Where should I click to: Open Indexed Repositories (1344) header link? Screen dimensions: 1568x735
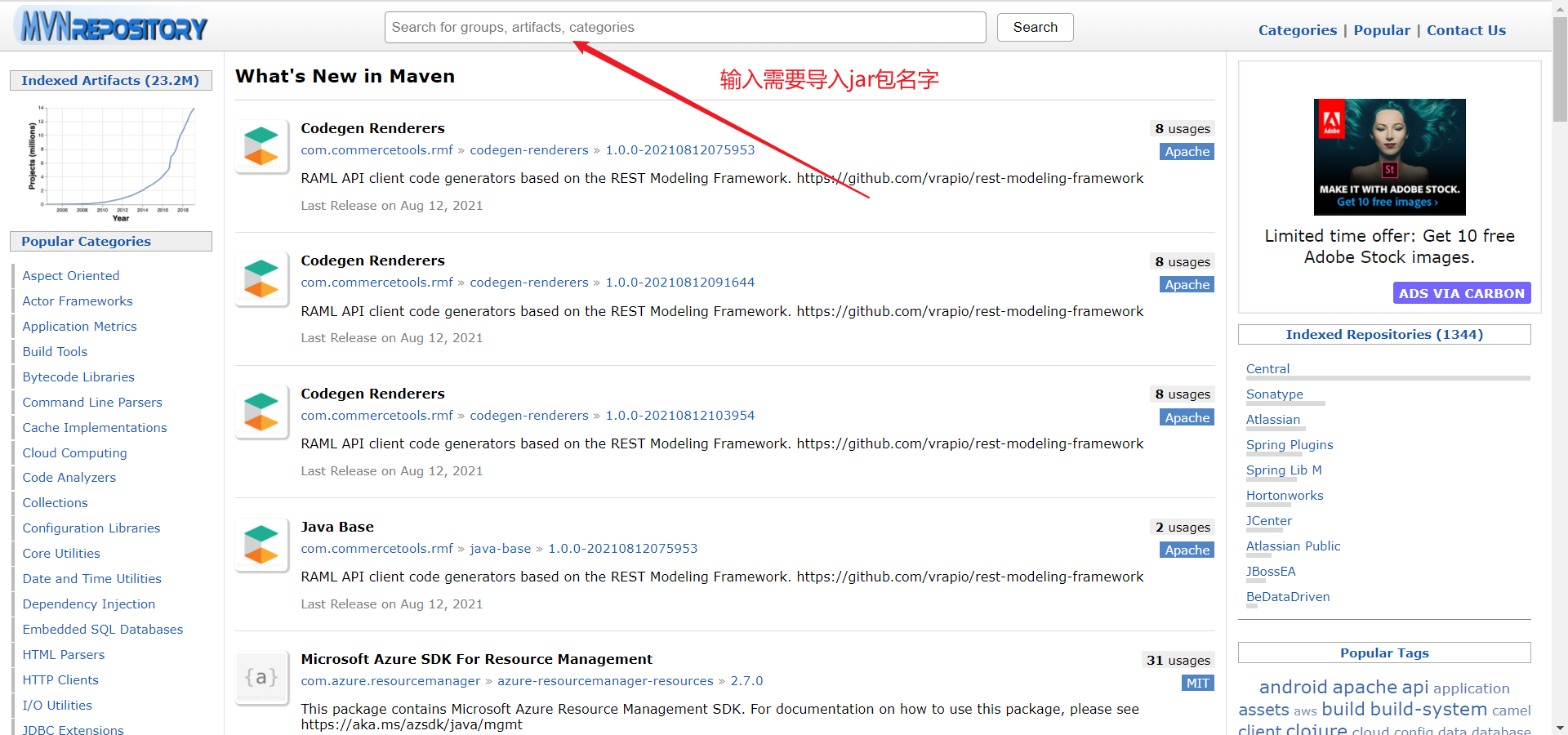tap(1384, 334)
